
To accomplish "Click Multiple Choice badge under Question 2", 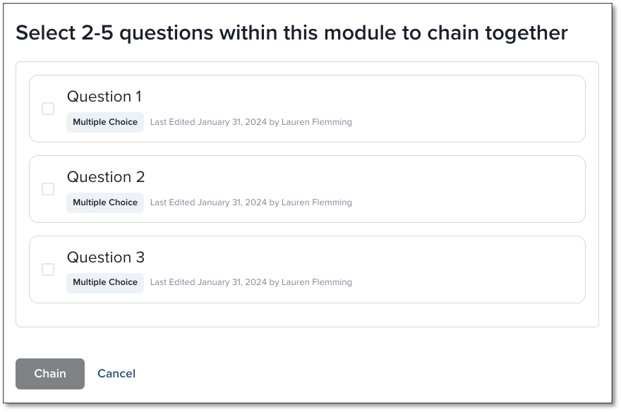I will pos(105,202).
